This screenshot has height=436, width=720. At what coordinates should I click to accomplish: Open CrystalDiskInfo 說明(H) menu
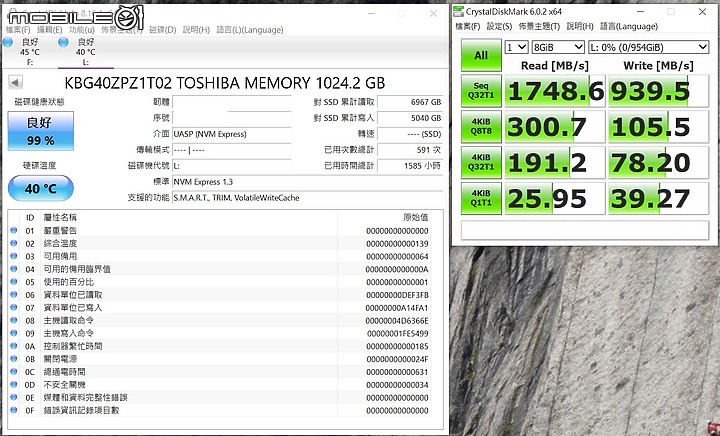point(196,30)
